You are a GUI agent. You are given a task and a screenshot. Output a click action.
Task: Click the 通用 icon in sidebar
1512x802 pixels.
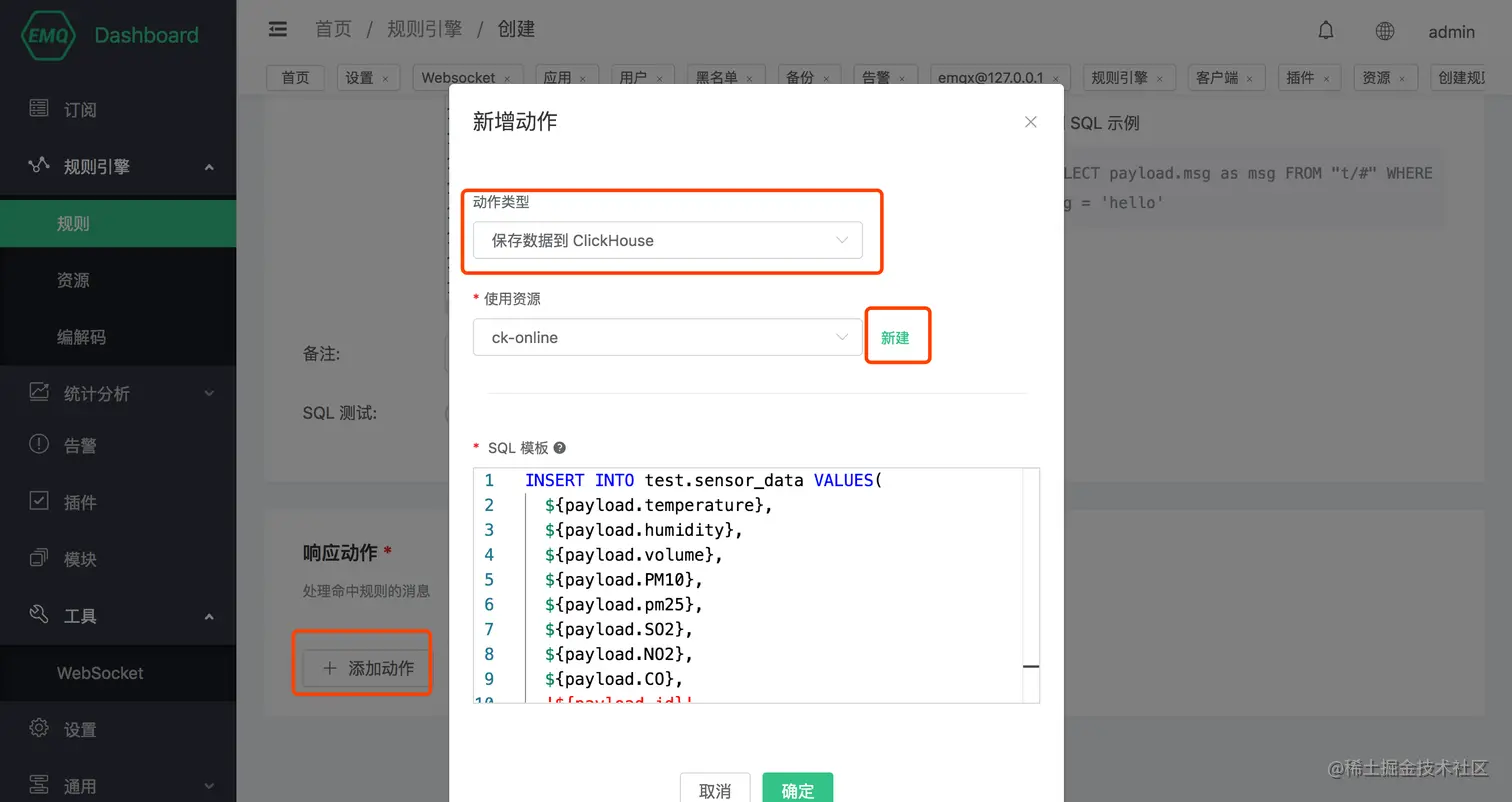(x=39, y=785)
